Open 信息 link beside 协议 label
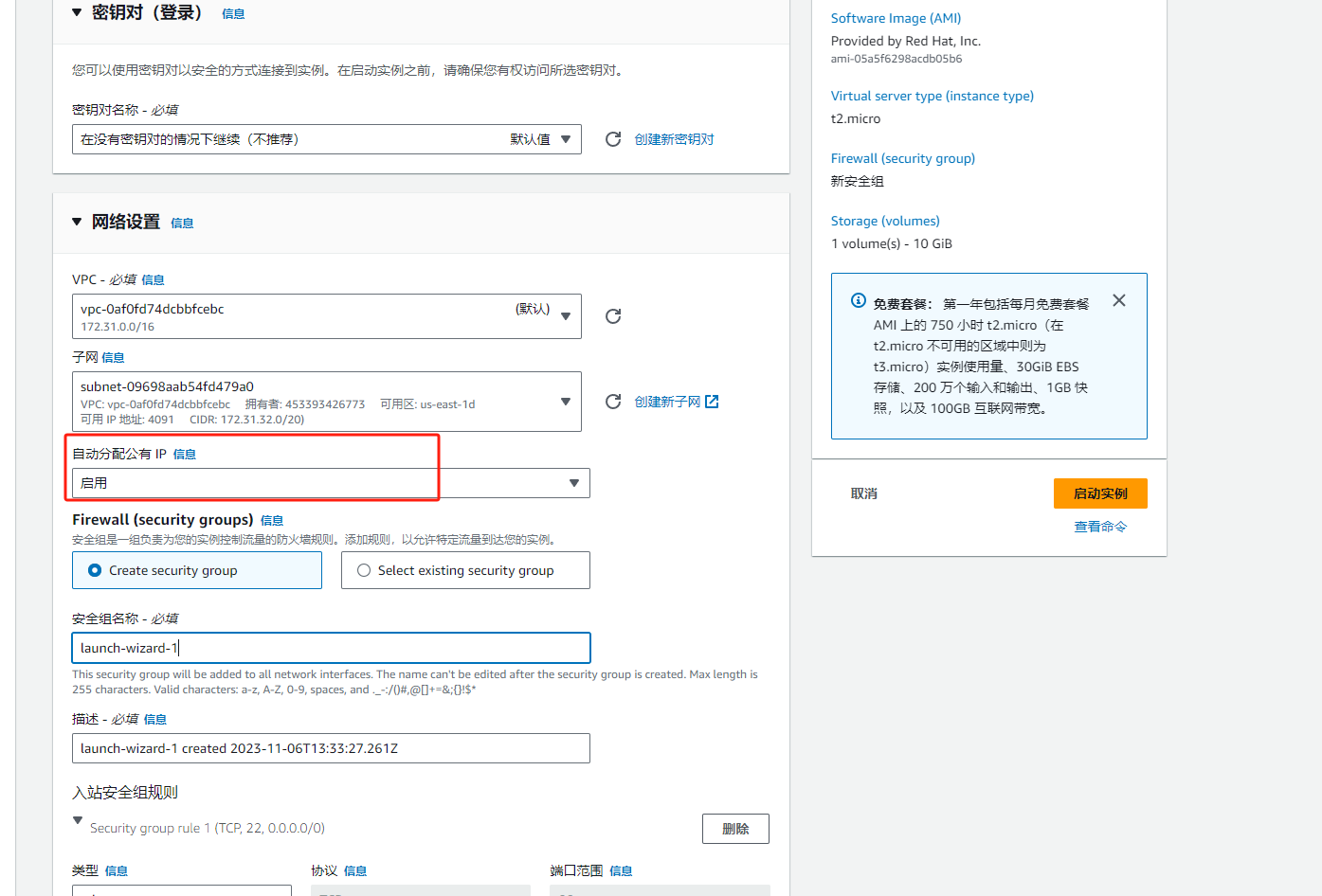The height and width of the screenshot is (896, 1322). point(355,871)
